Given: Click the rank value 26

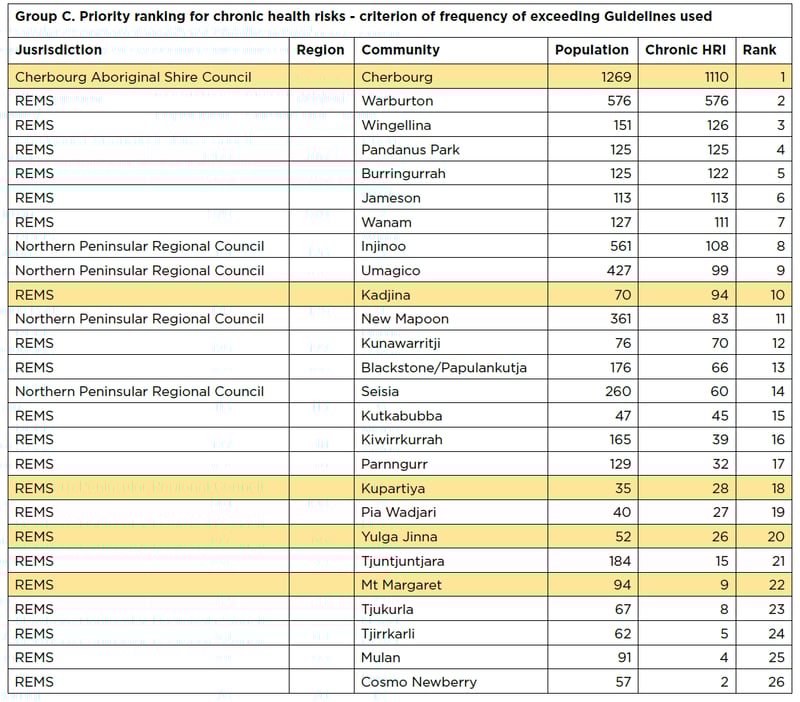Looking at the screenshot, I should pos(777,682).
